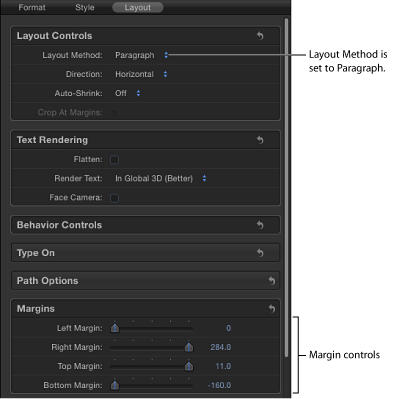Click the Bottom Margin label
This screenshot has height=399, width=402.
(x=73, y=385)
